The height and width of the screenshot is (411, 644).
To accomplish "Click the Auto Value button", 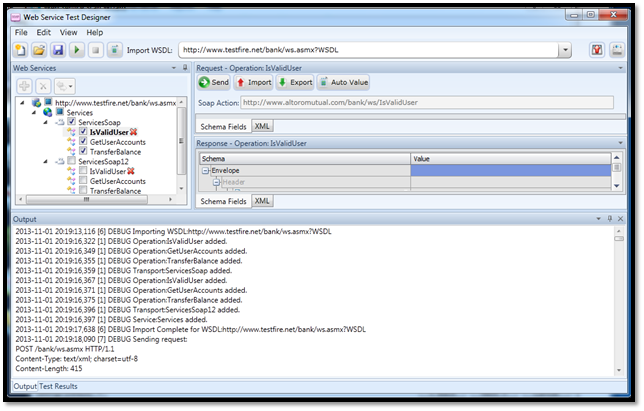I will [343, 82].
